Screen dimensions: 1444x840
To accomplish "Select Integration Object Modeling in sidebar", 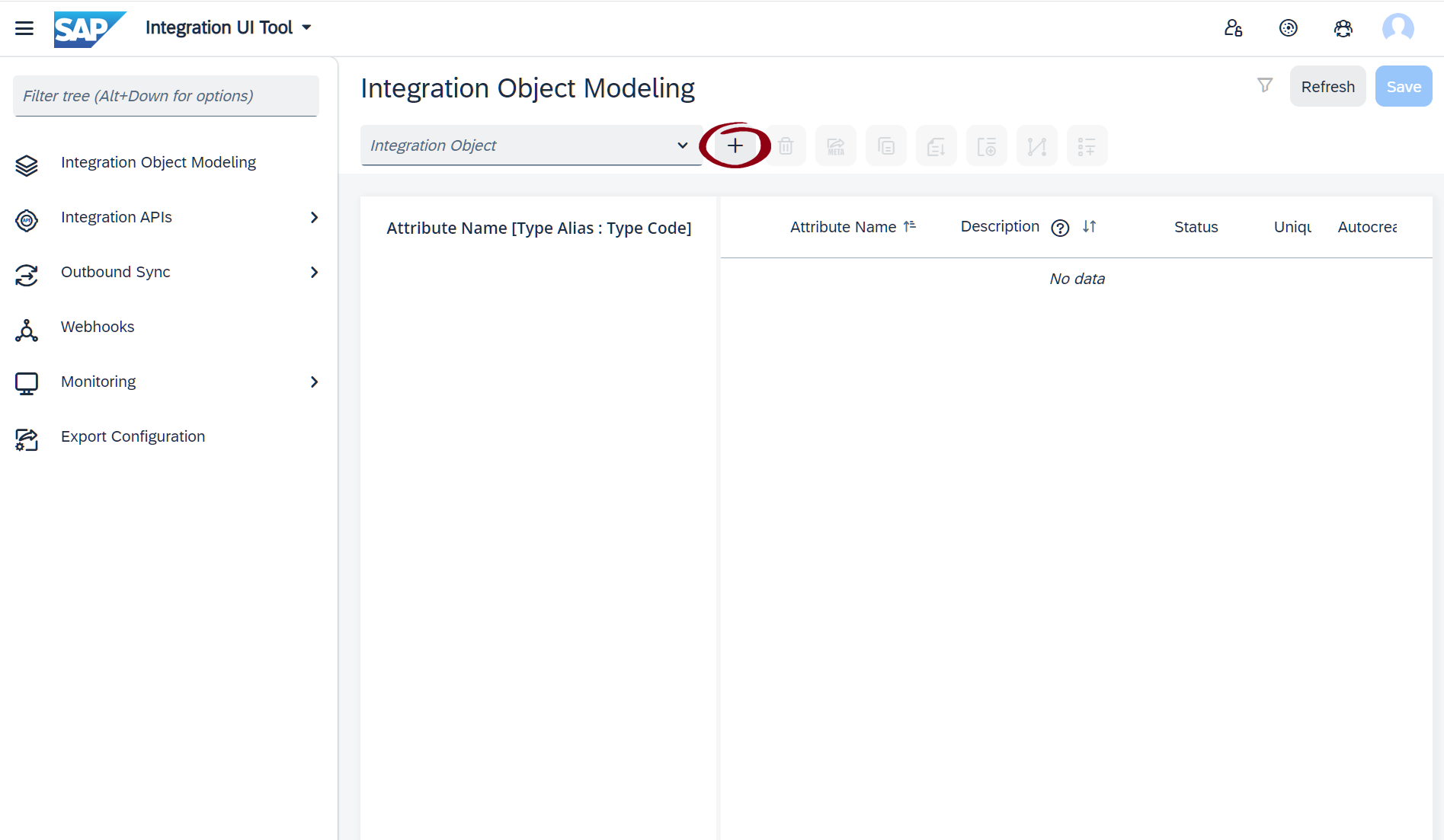I will (x=158, y=162).
